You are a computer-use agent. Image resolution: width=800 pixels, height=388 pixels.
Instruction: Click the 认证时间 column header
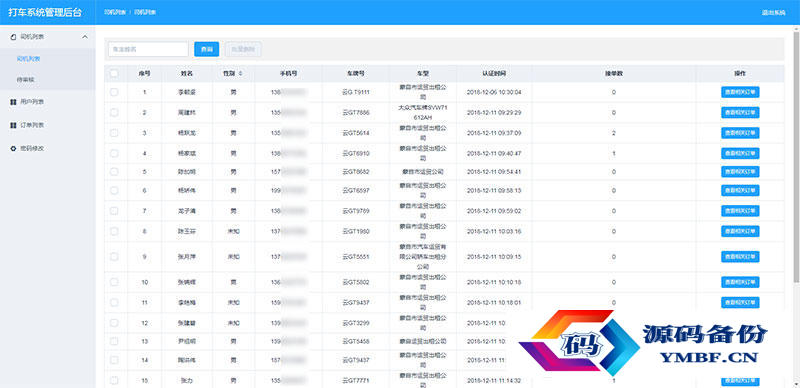point(494,74)
